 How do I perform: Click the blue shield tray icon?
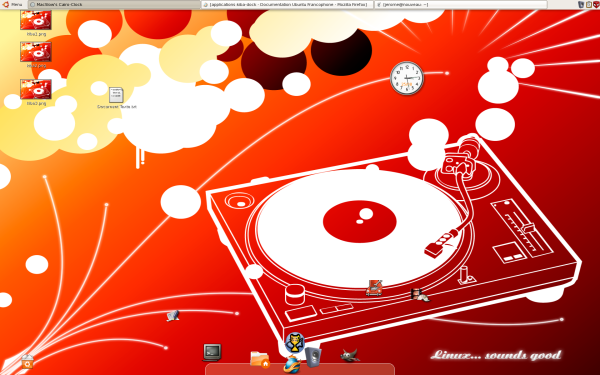(x=581, y=5)
